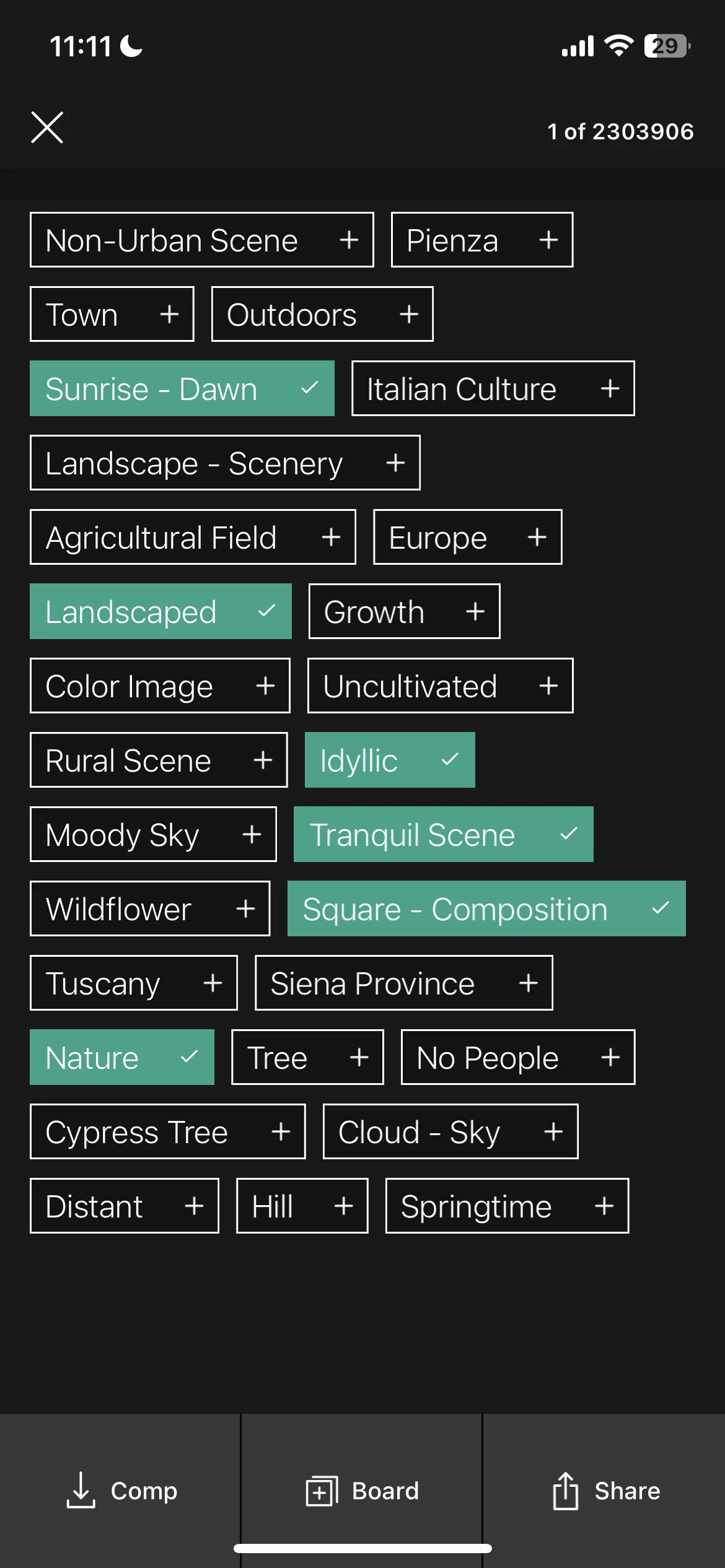Deselect the Sunrise - Dawn keyword
Viewport: 725px width, 1568px height.
coord(182,388)
